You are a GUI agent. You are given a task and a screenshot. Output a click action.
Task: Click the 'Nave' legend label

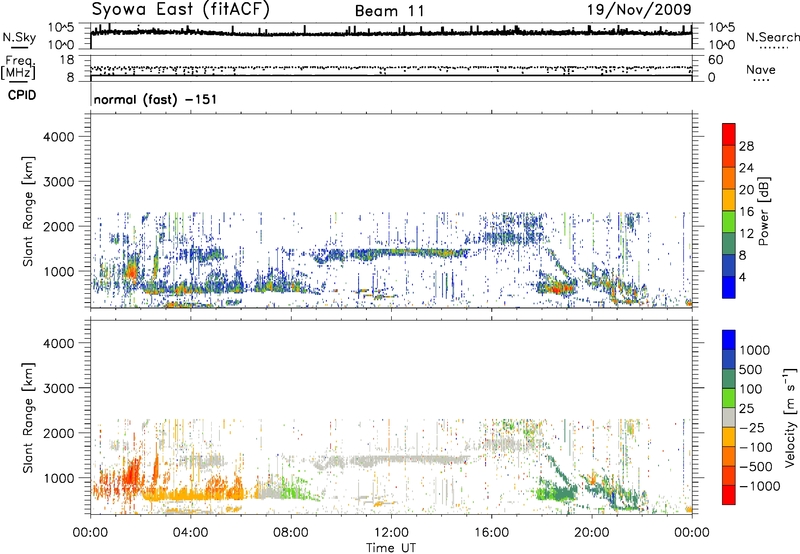click(760, 69)
